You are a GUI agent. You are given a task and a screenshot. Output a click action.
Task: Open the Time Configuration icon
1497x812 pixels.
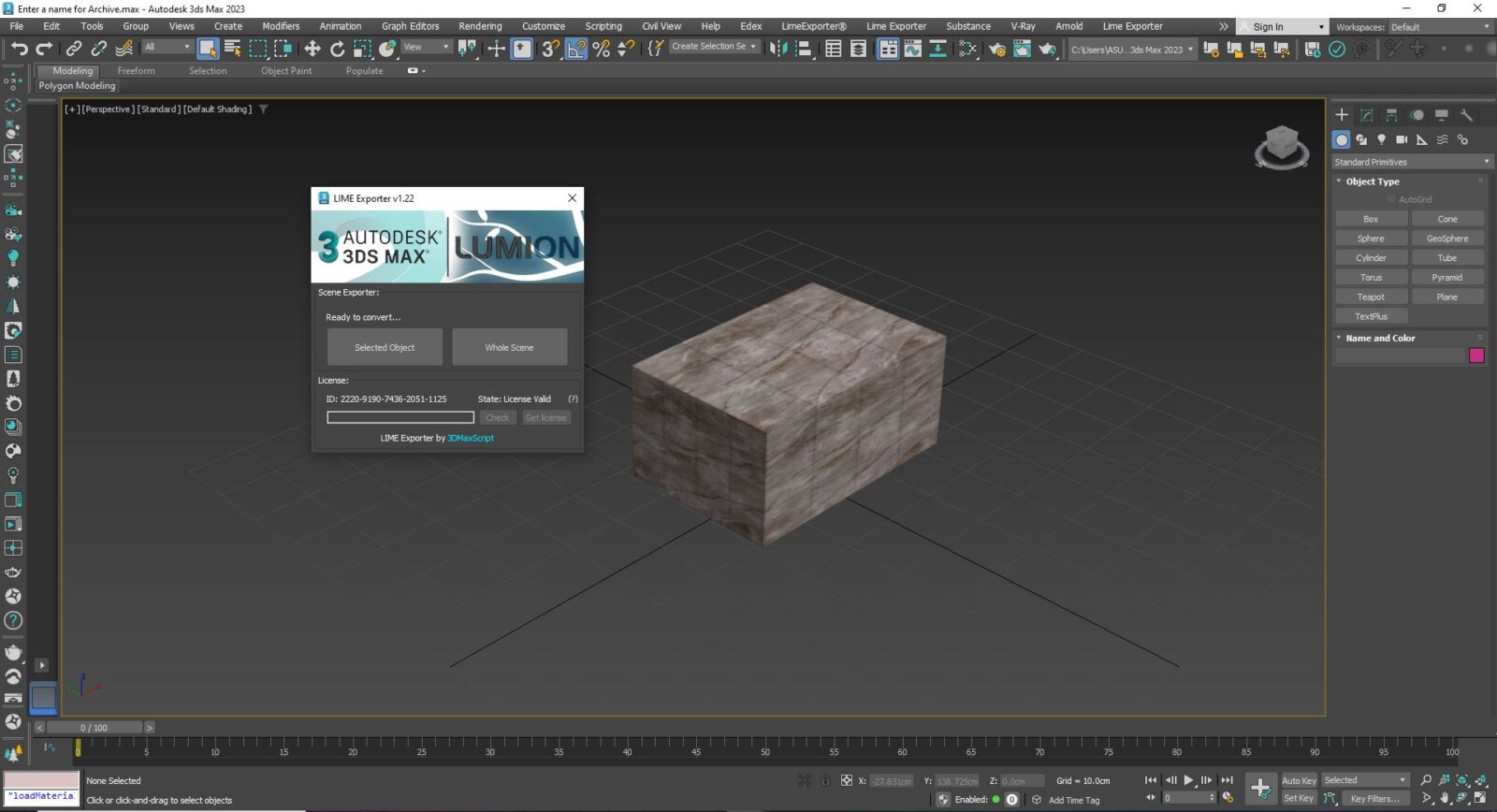[x=1228, y=798]
